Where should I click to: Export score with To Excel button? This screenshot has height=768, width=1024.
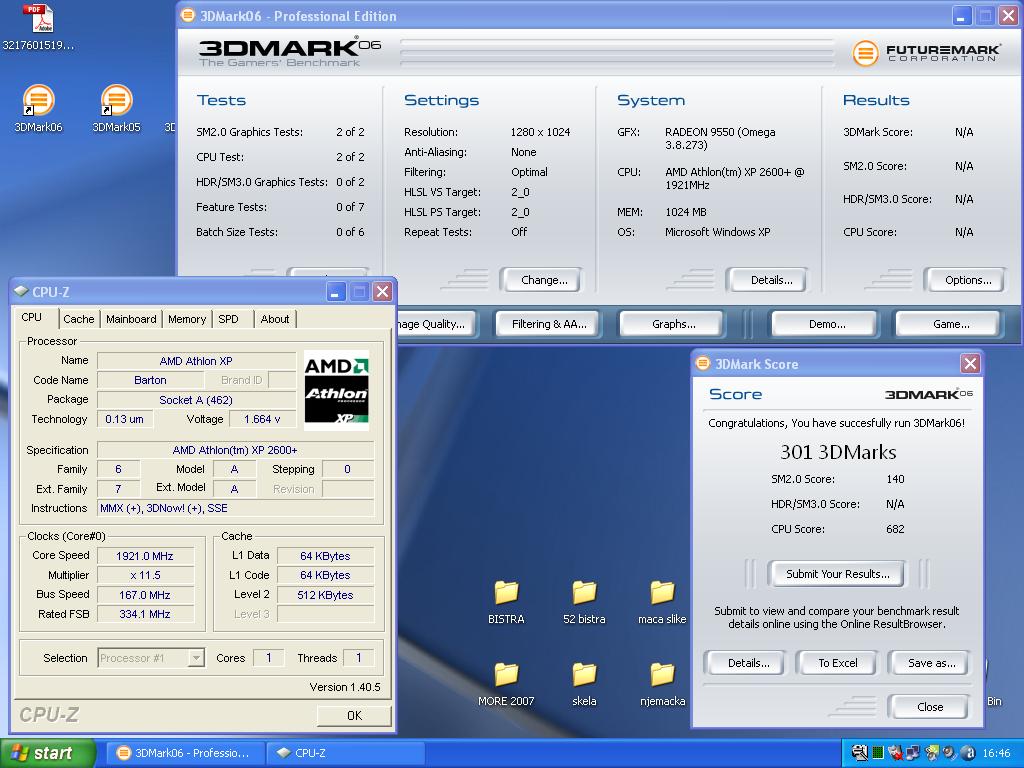[x=837, y=663]
